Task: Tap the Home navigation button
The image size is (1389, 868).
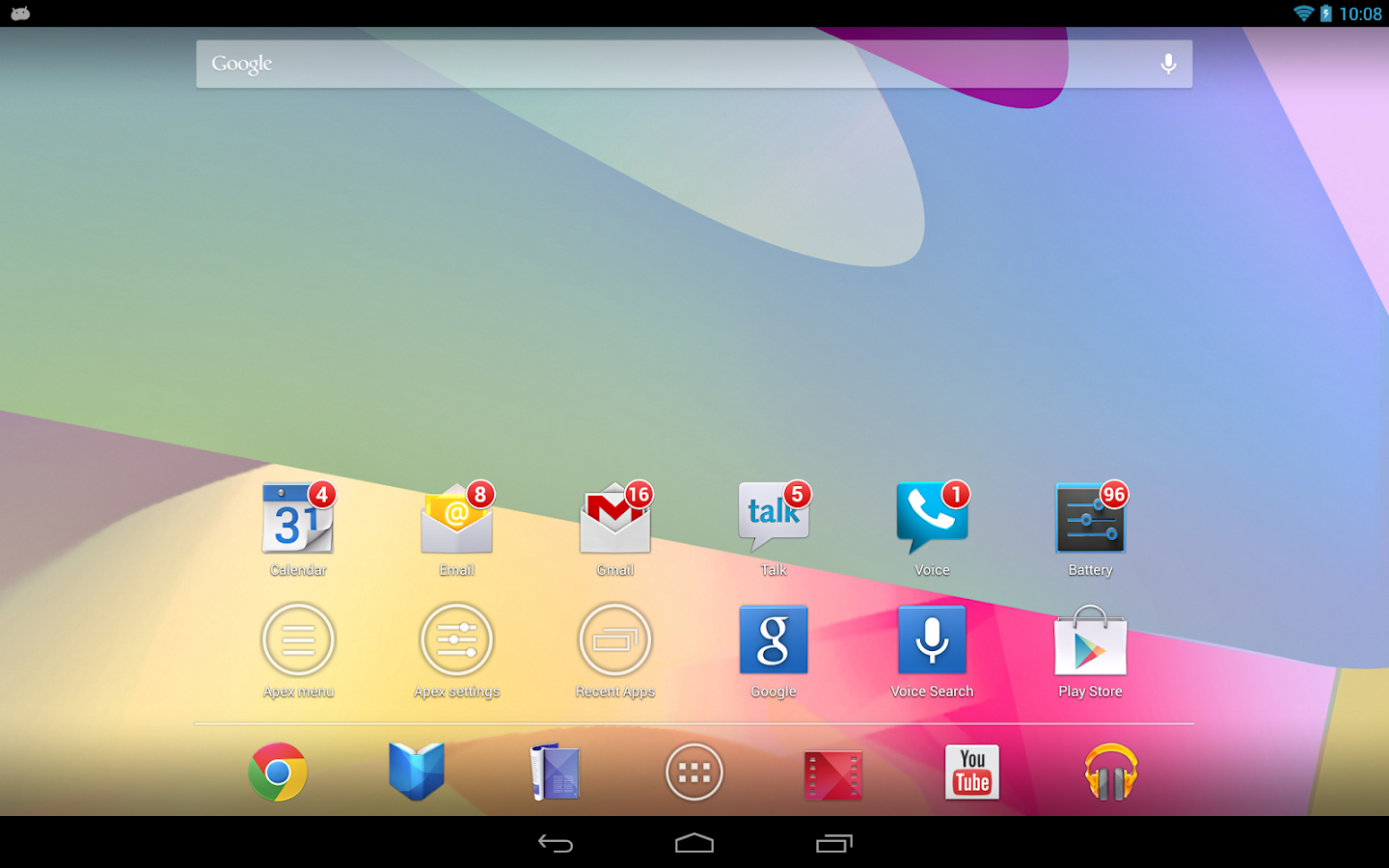Action: coord(694,844)
